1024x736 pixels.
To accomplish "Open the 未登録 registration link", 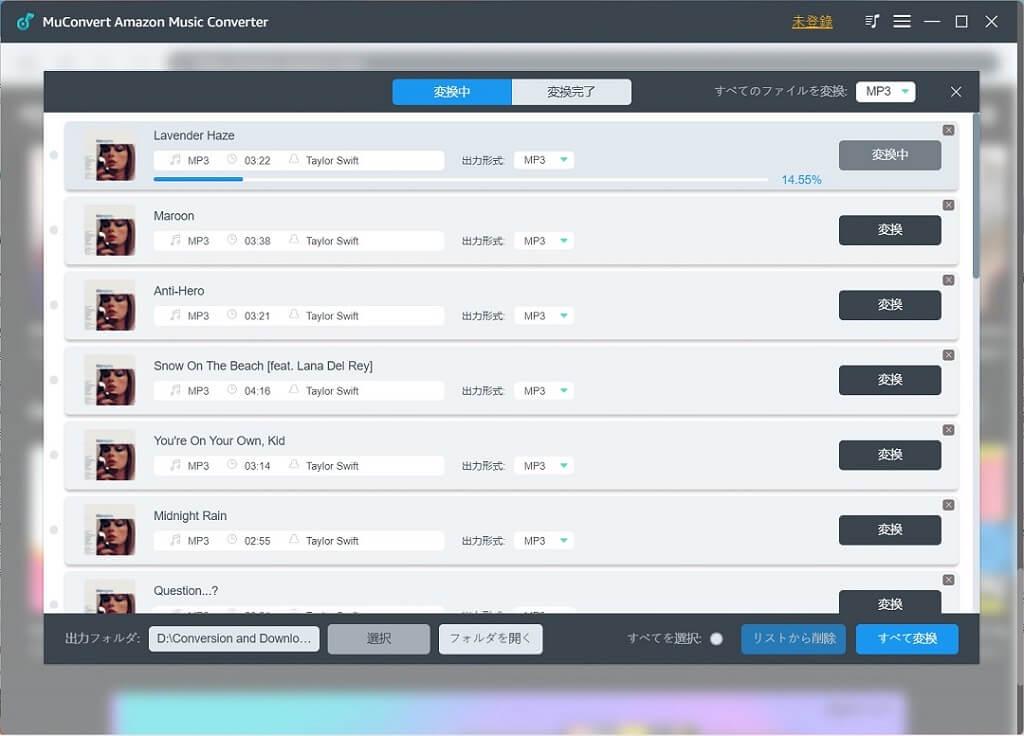I will coord(812,22).
